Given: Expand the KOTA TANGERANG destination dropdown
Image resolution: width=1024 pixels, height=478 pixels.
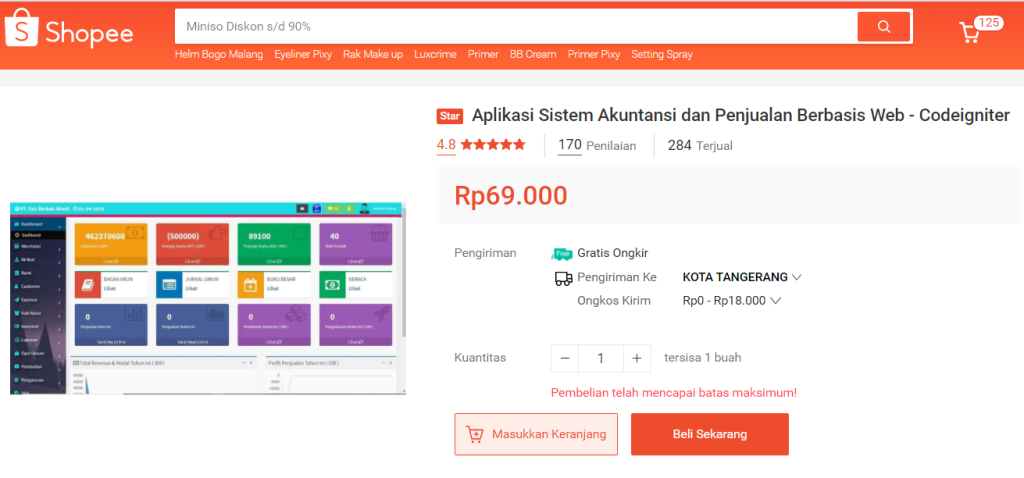Looking at the screenshot, I should pos(796,277).
